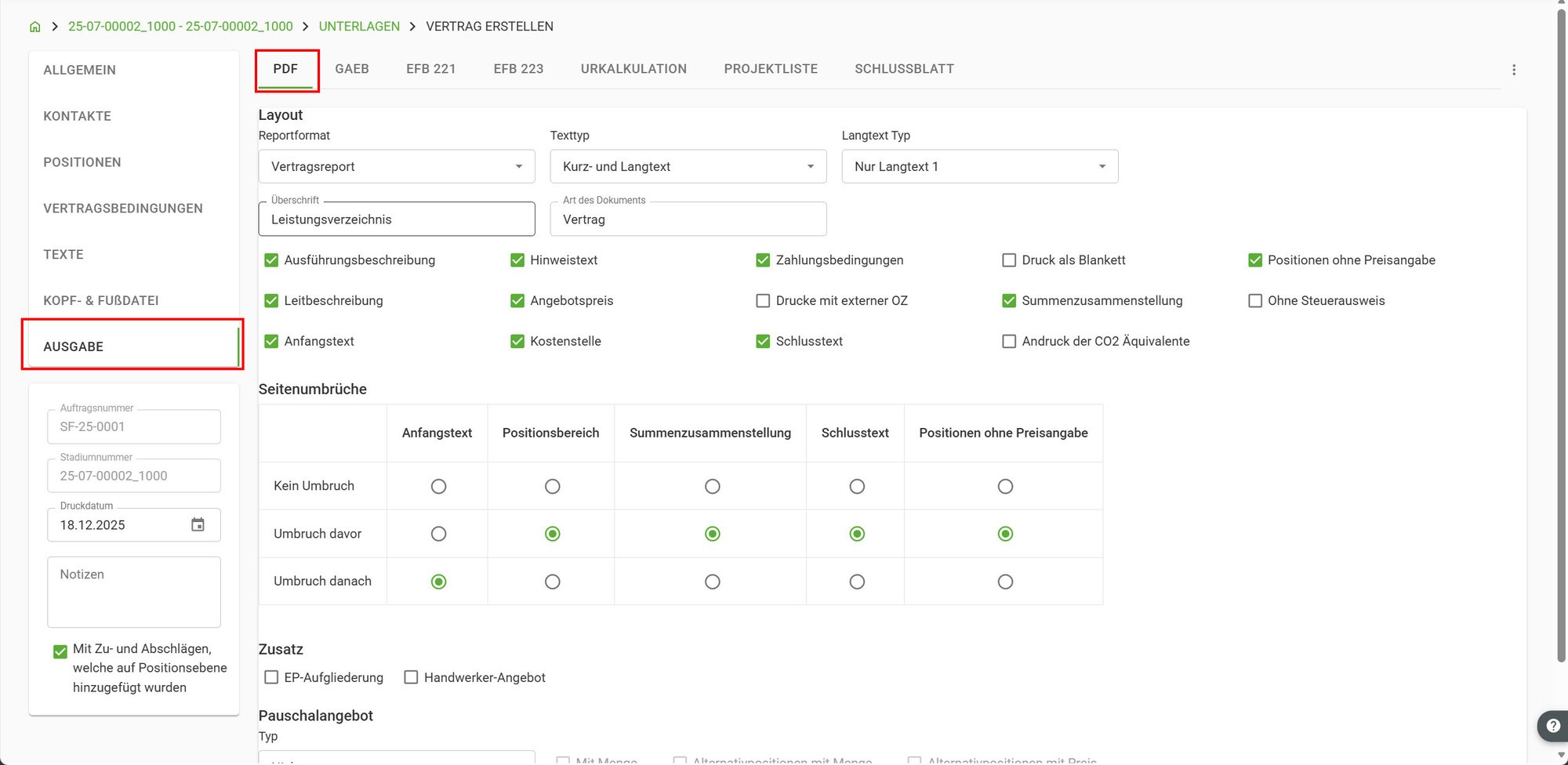Open the three-dot more options menu
This screenshot has width=1568, height=765.
click(x=1514, y=70)
